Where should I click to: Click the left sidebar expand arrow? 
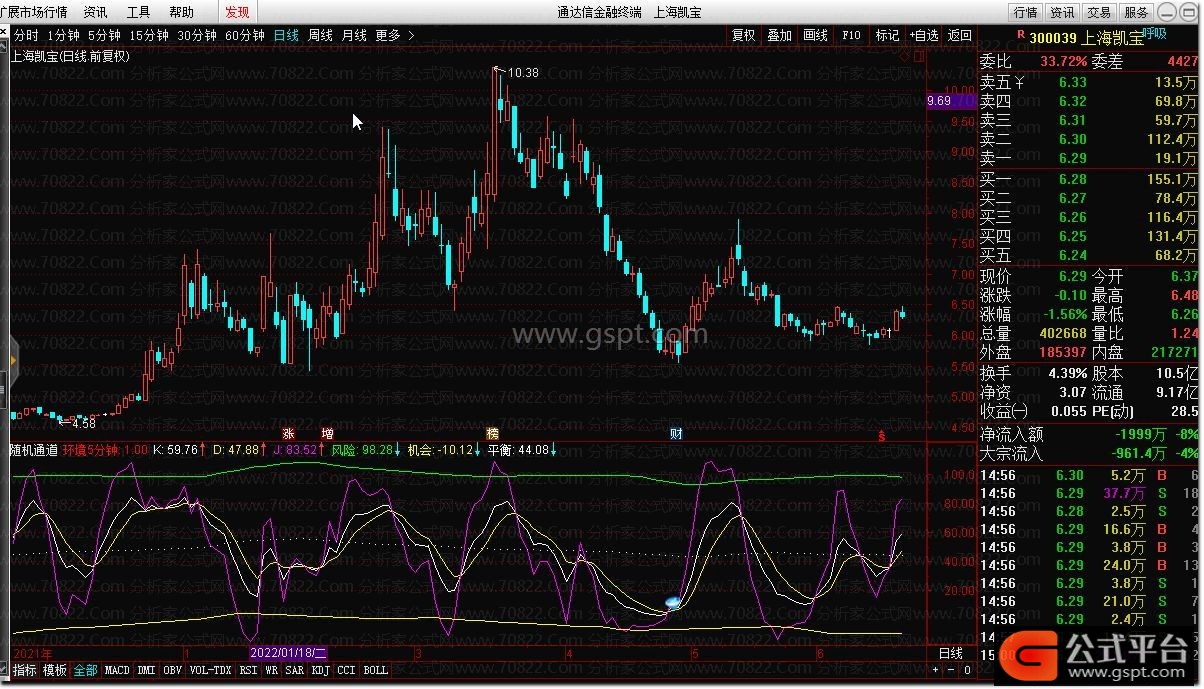pos(13,360)
